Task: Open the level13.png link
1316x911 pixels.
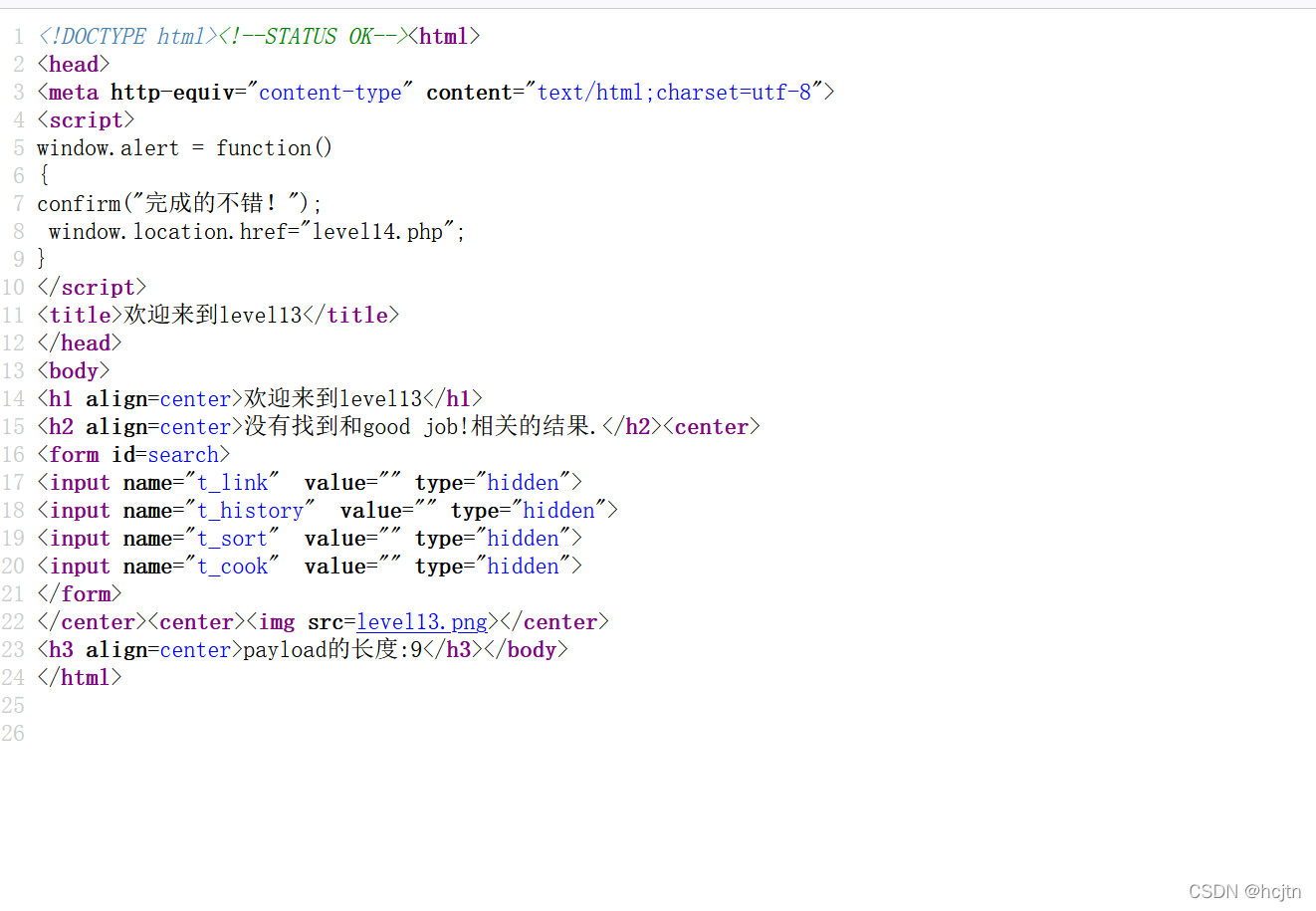Action: (x=422, y=622)
